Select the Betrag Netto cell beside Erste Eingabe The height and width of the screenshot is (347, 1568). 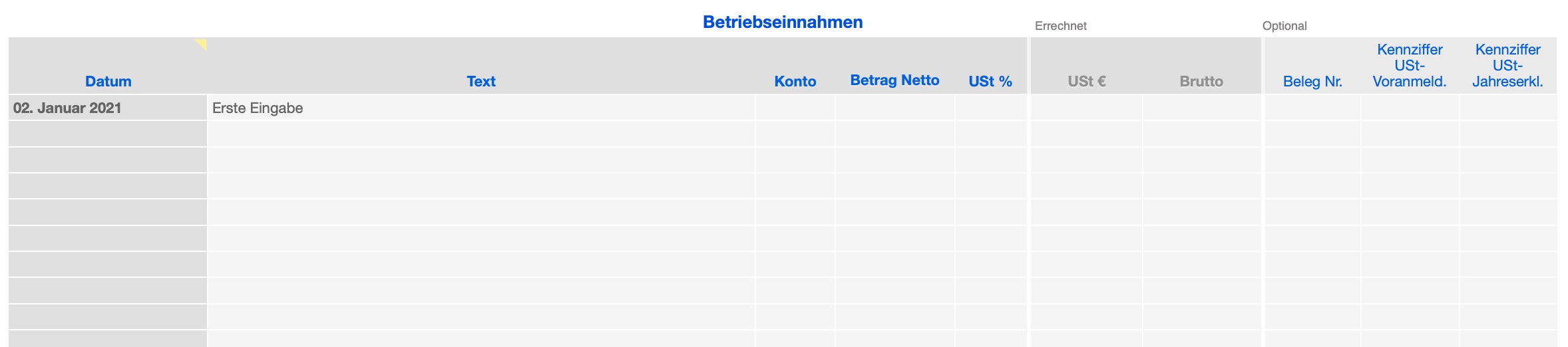894,108
